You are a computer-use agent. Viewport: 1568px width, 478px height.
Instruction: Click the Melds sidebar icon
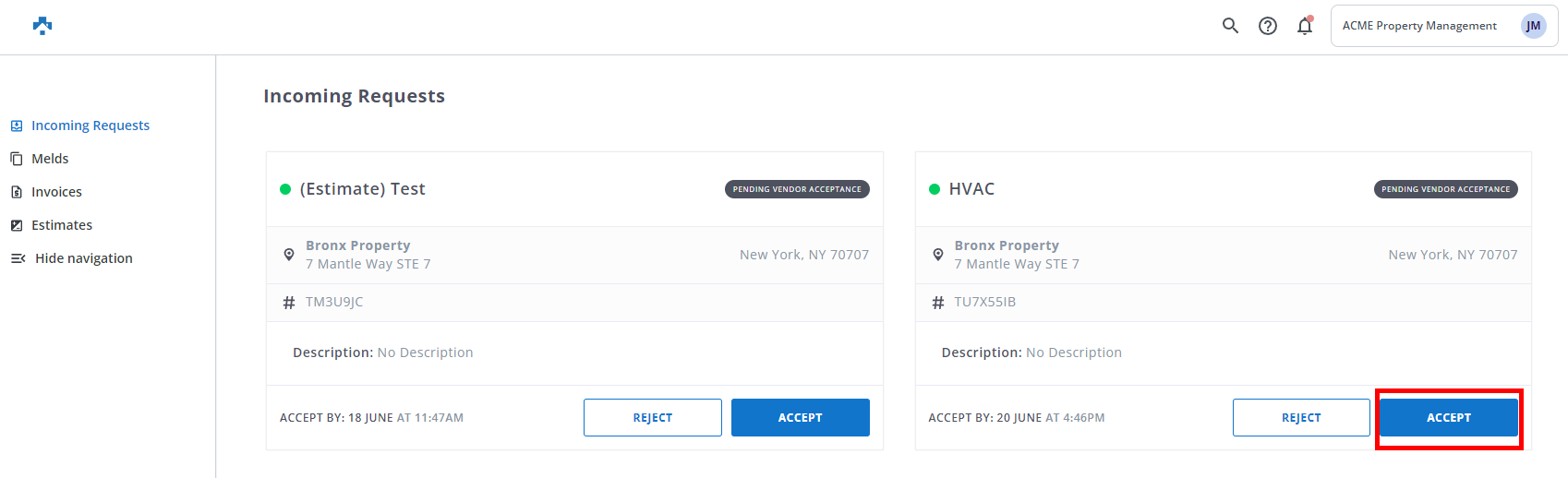(17, 159)
